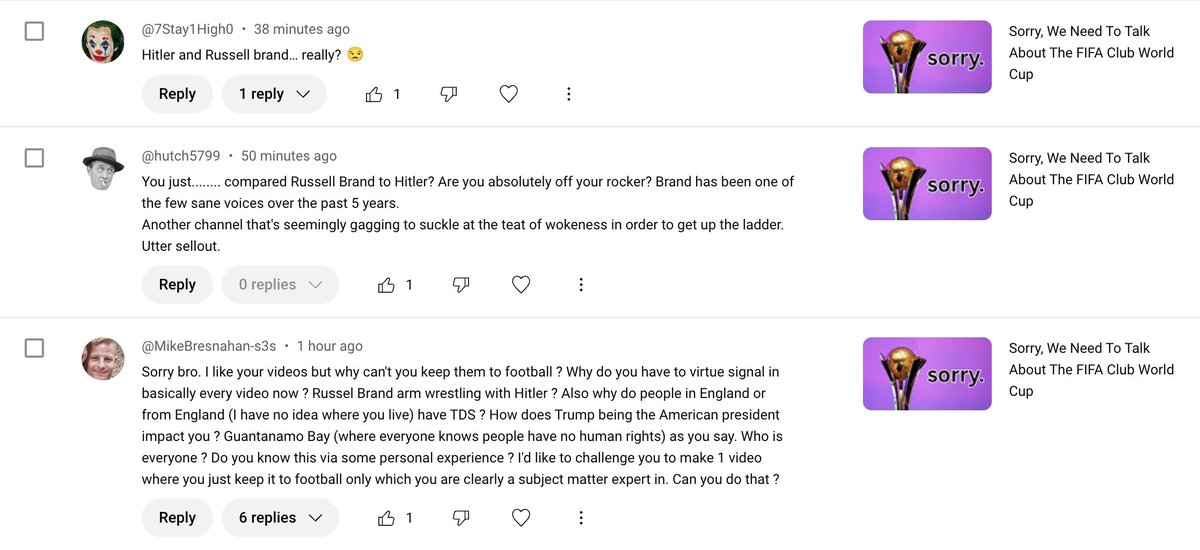Check the box next to @MikeBresnahan-s3s comment
The height and width of the screenshot is (550, 1200).
(x=34, y=348)
